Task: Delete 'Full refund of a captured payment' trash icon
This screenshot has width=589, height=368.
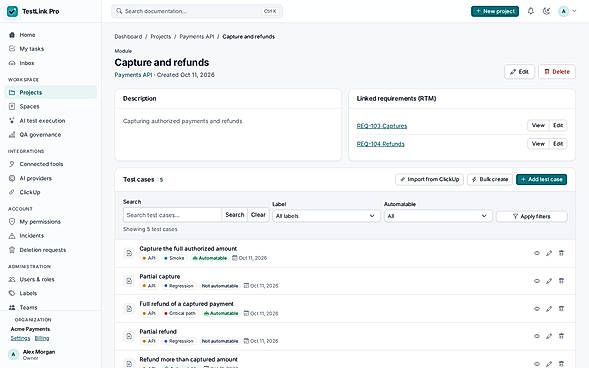Action: pos(561,309)
